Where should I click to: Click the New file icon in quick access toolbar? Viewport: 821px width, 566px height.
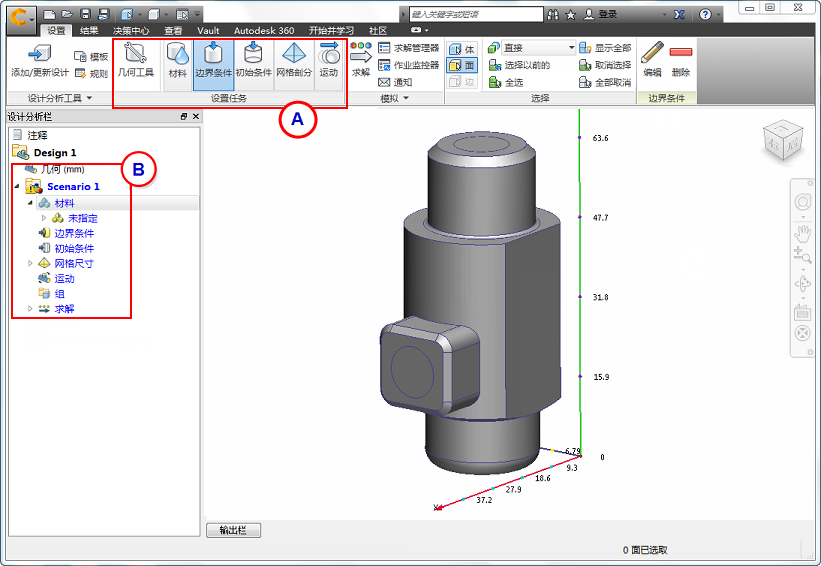(x=49, y=15)
